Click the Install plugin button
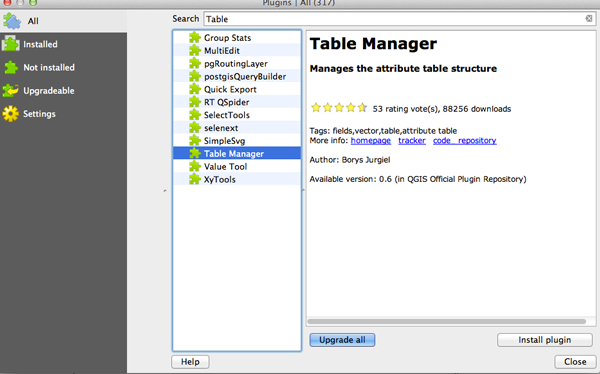Image resolution: width=600 pixels, height=374 pixels. (x=545, y=340)
